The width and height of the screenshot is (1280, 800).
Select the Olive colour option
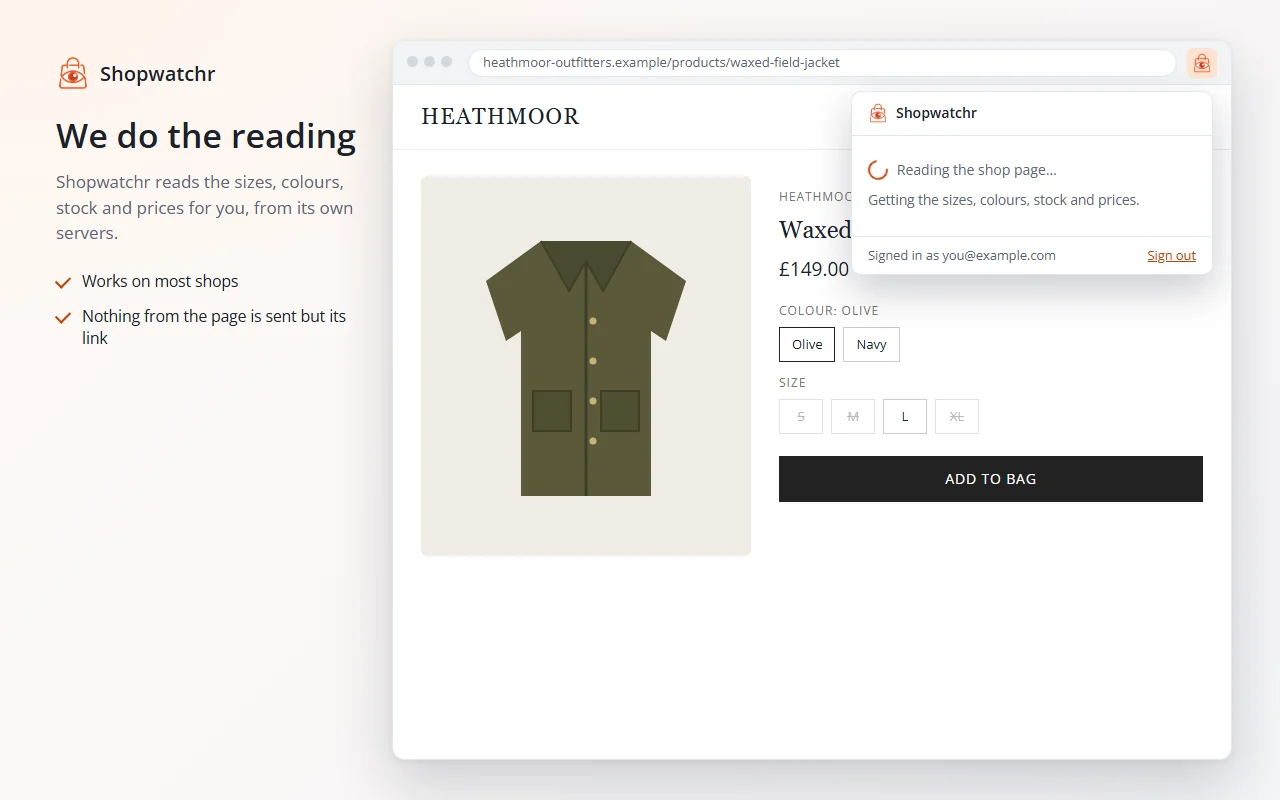point(807,344)
